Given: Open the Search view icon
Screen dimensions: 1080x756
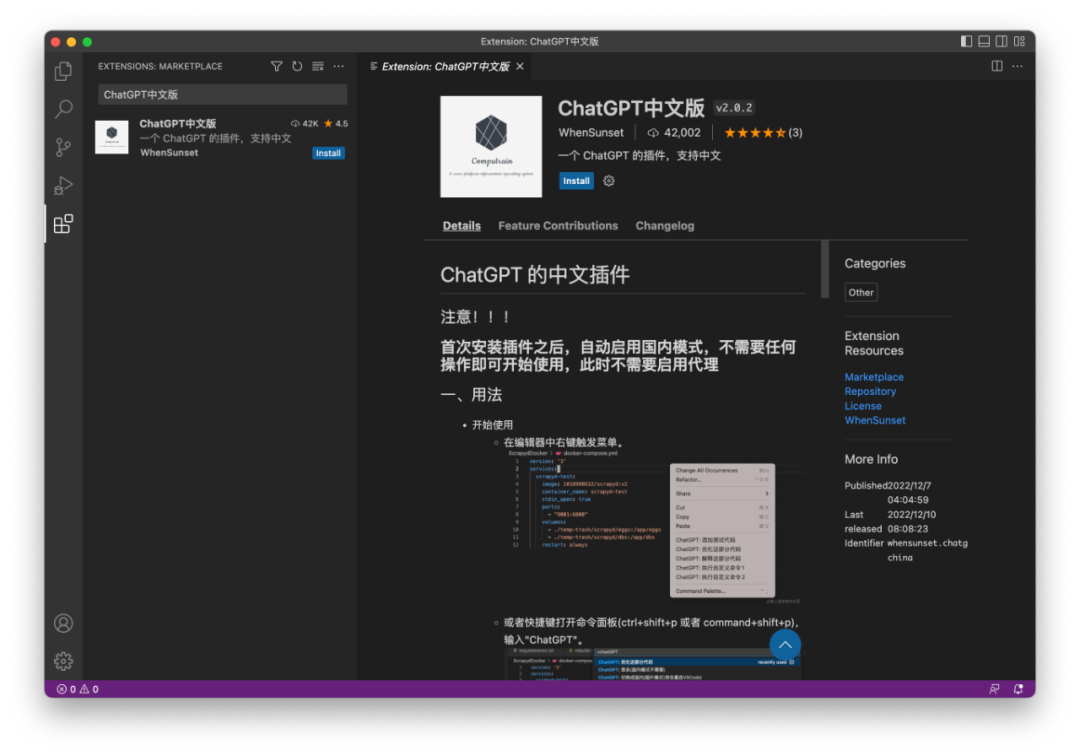Looking at the screenshot, I should click(x=63, y=109).
